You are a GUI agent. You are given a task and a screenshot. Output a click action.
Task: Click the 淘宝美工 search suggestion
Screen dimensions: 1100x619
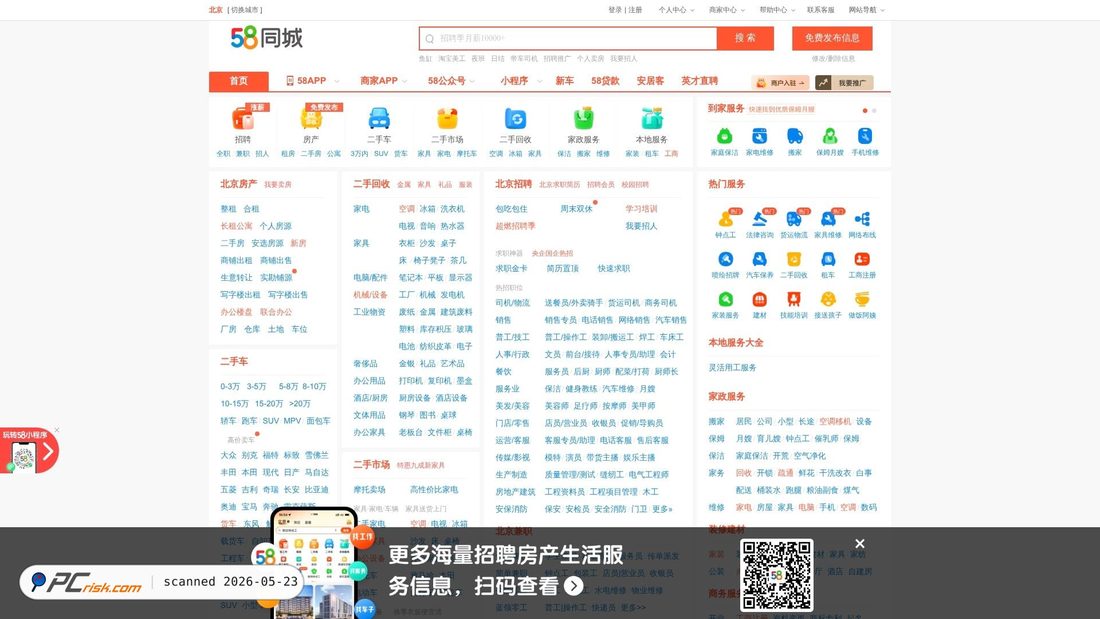[452, 58]
